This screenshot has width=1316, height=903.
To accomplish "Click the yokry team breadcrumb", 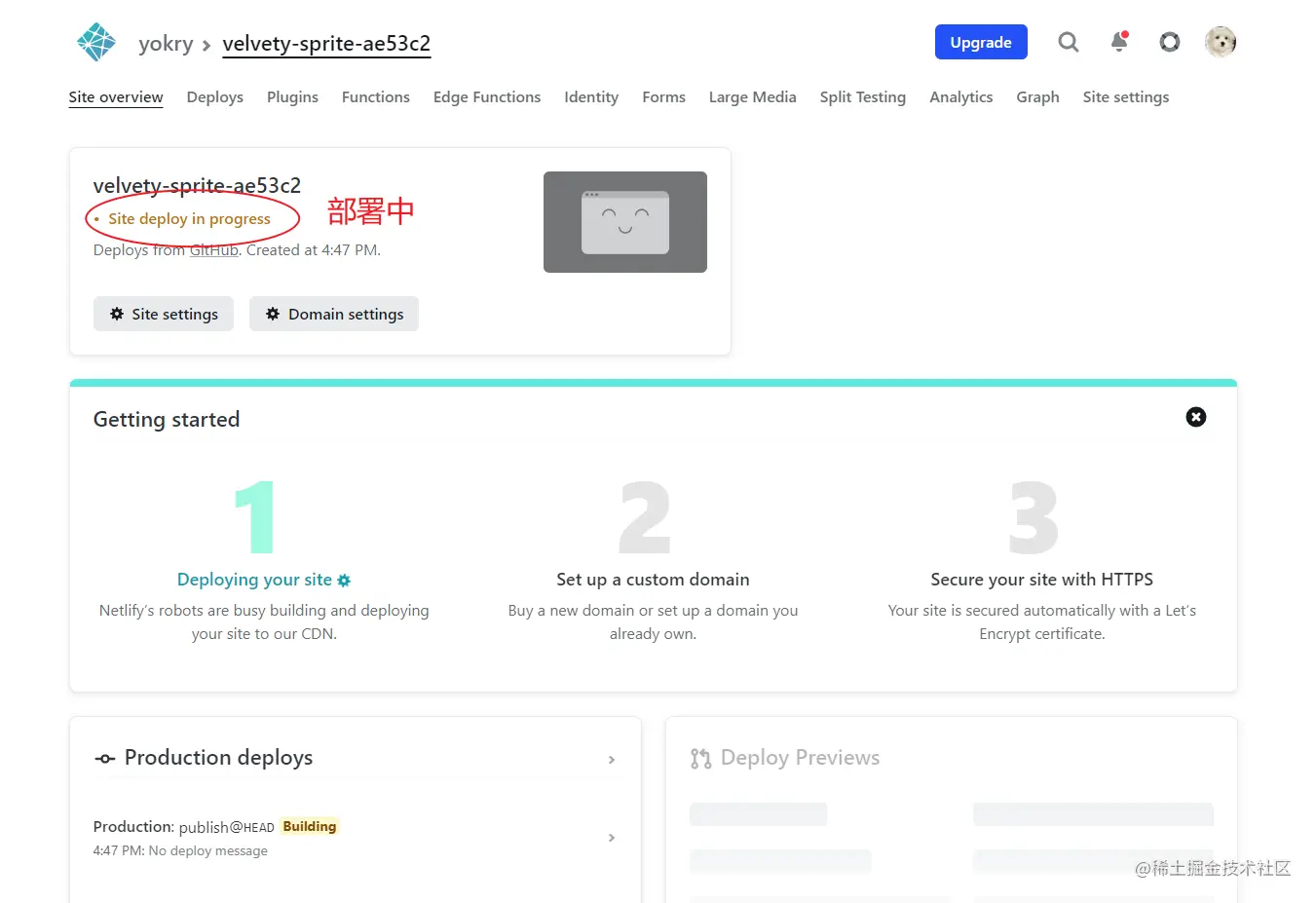I will (166, 43).
